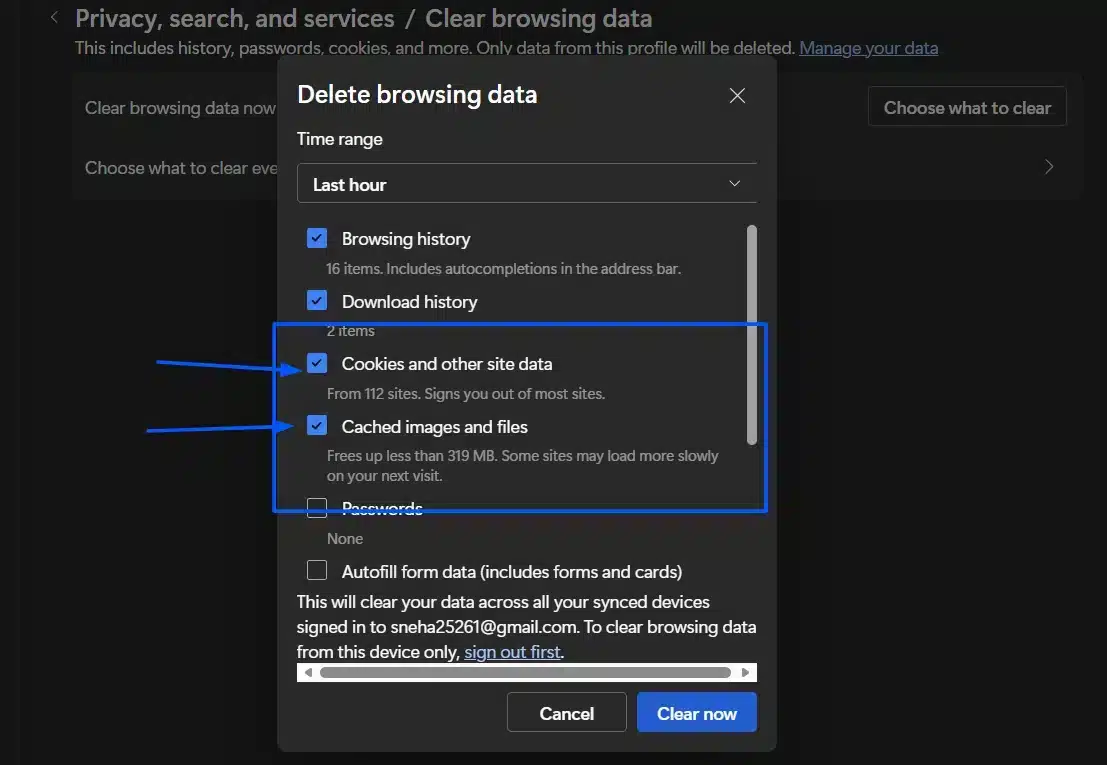The image size is (1107, 765).
Task: Click the left arrow of horizontal scrollbar
Action: 308,673
